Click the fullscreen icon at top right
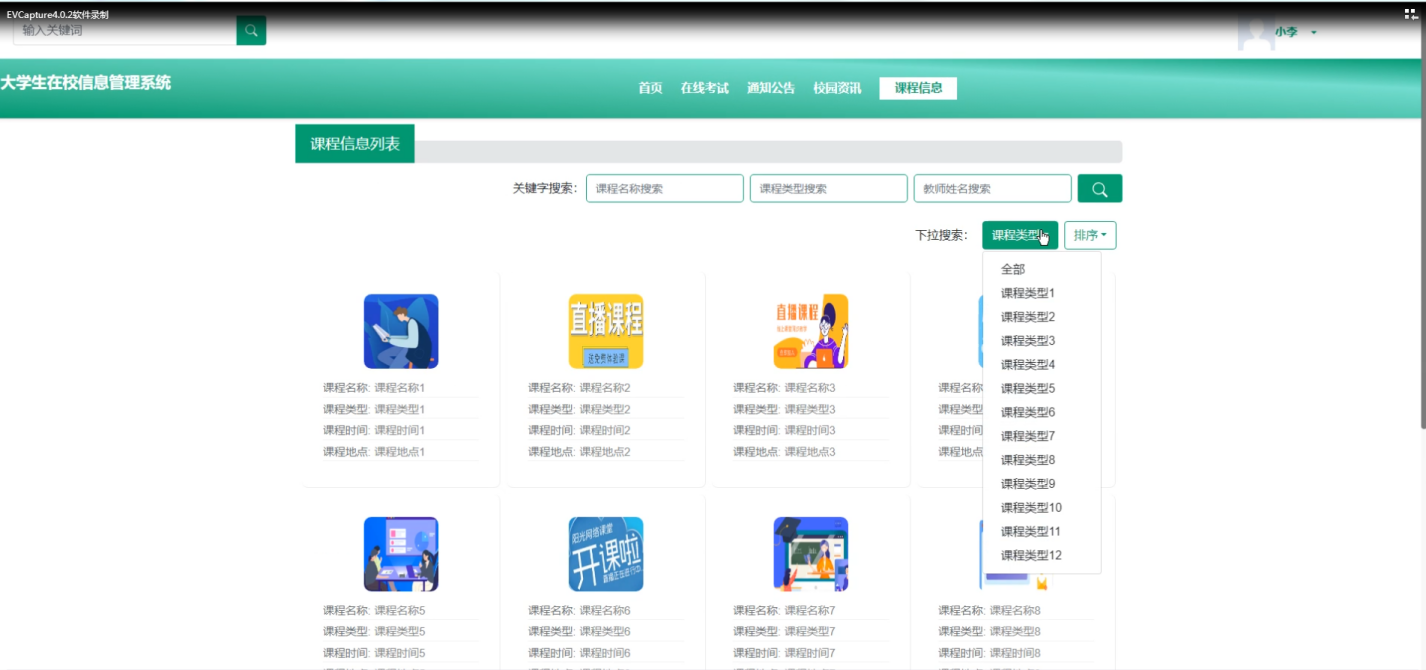Screen dimensions: 1426x670 pos(1411,14)
